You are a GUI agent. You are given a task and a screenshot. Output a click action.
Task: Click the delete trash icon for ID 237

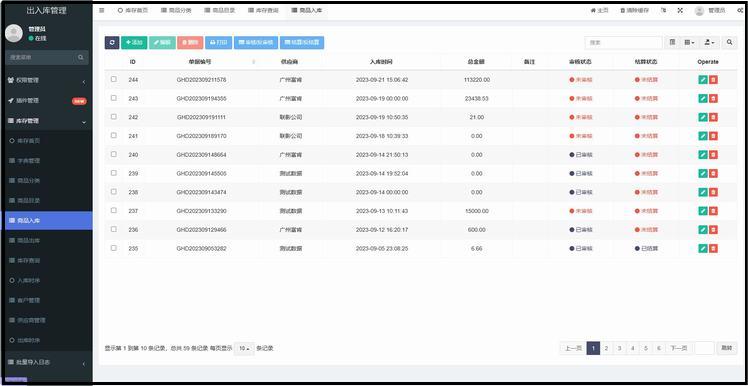pos(713,211)
